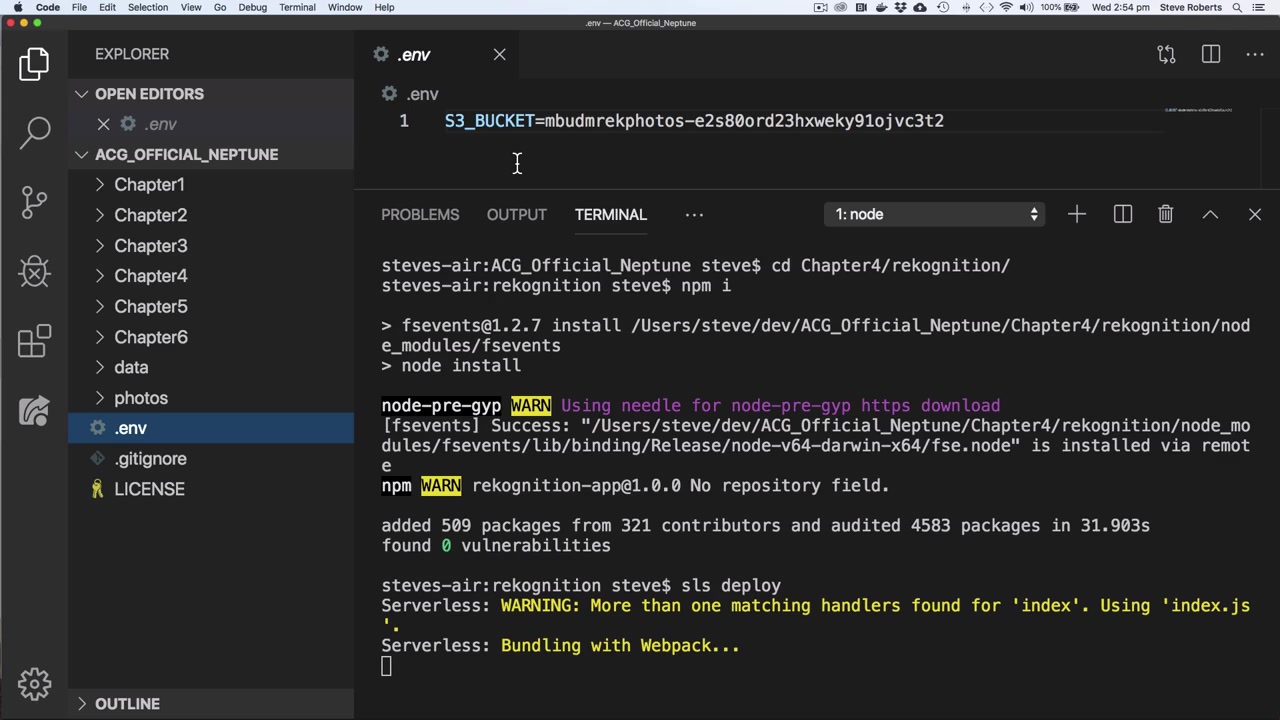1280x720 pixels.
Task: Add a new terminal with plus icon
Action: point(1076,214)
